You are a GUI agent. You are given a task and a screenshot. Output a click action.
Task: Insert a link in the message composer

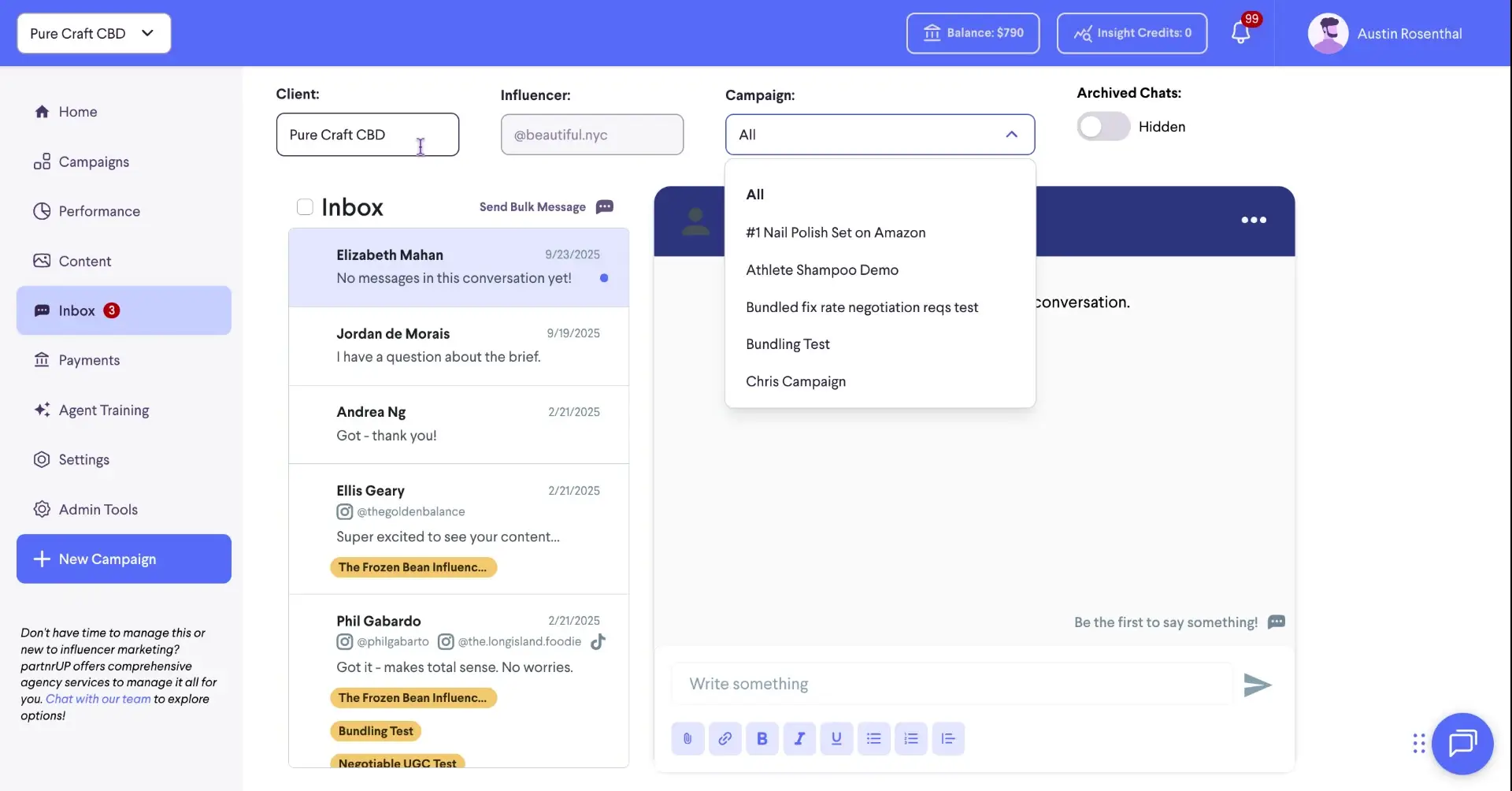click(x=724, y=738)
